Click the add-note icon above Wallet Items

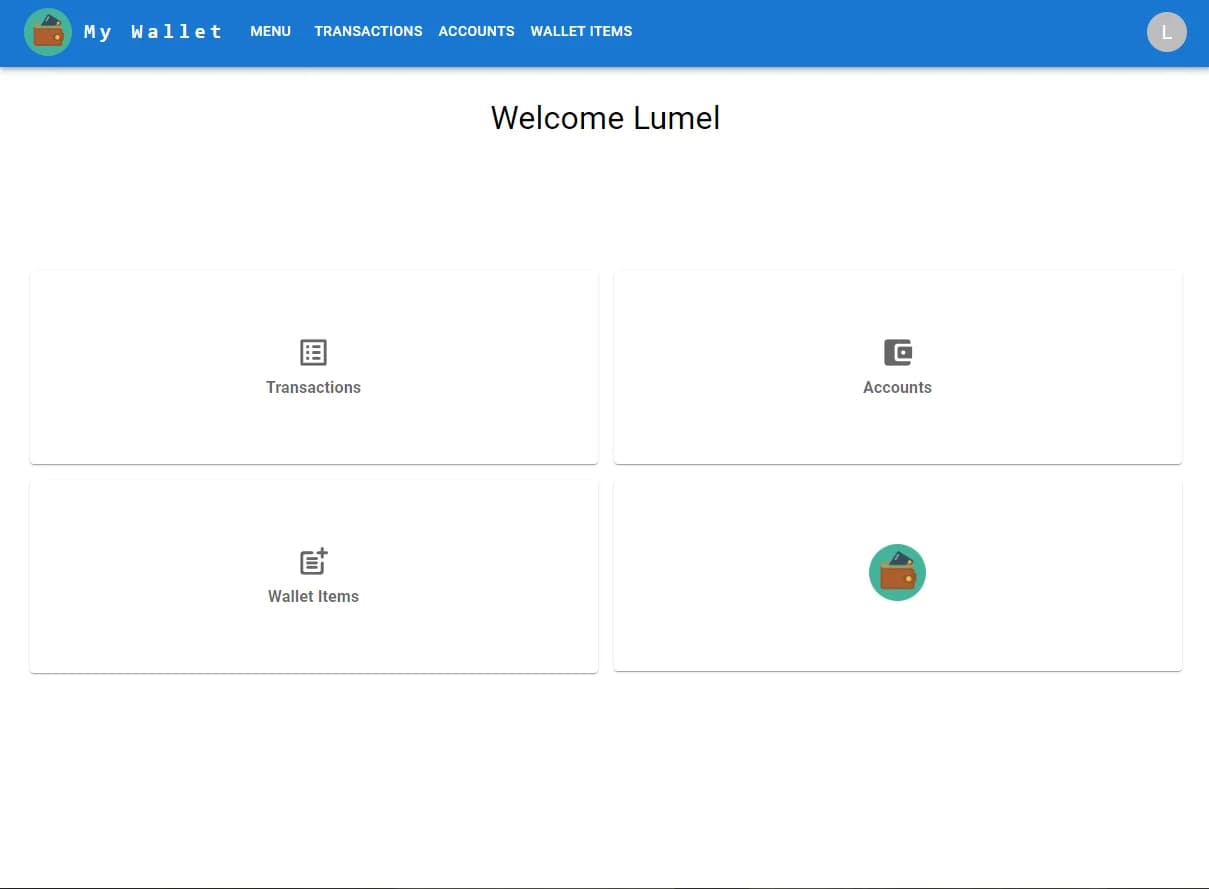point(313,561)
